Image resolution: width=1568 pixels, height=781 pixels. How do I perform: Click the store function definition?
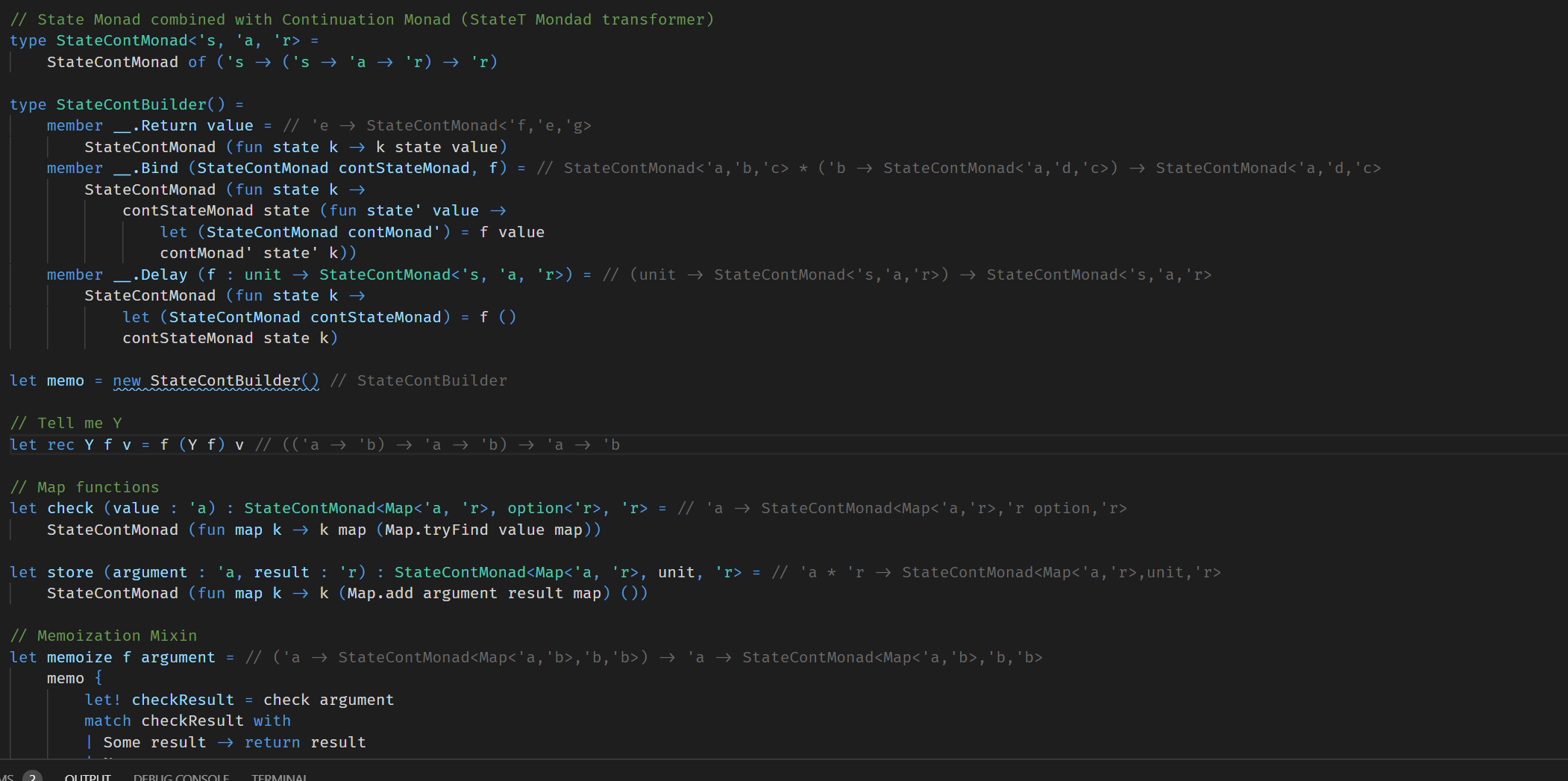pyautogui.click(x=69, y=571)
